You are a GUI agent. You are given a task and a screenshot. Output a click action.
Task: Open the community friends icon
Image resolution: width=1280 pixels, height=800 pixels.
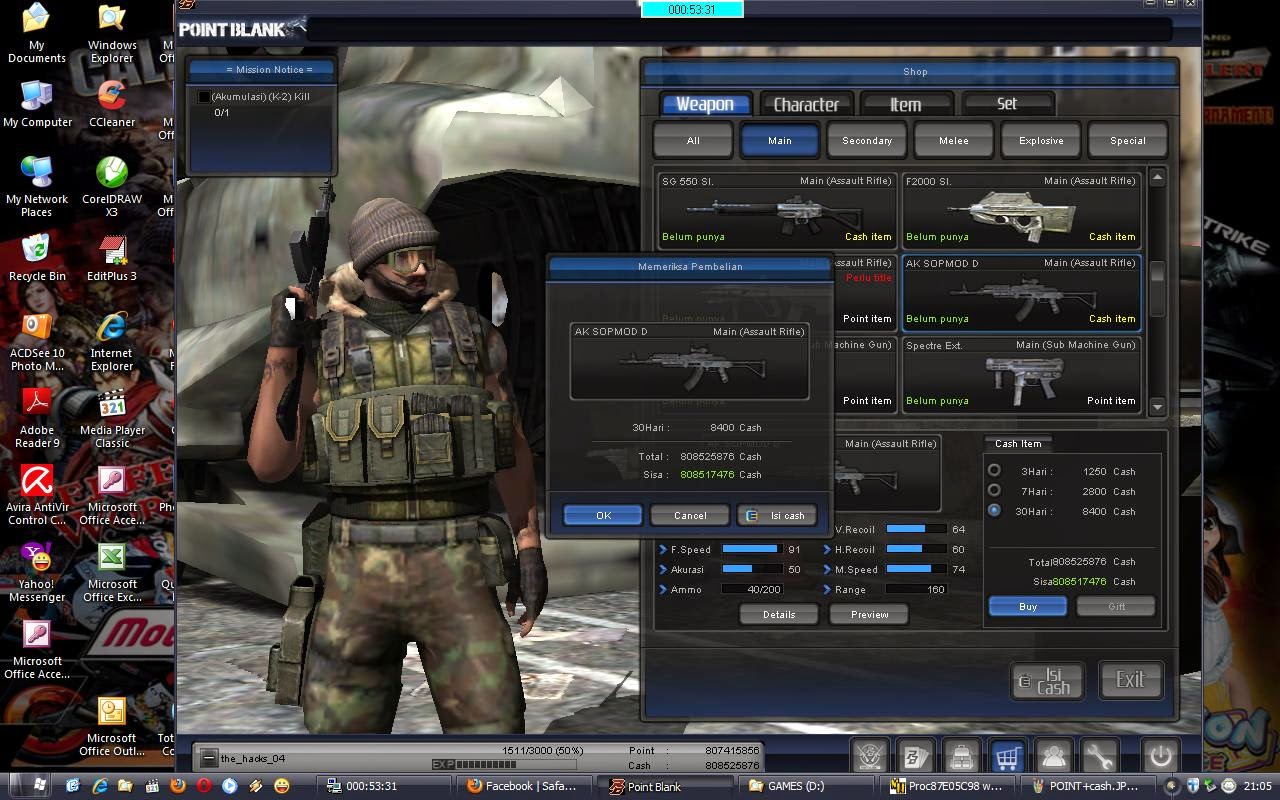click(1053, 757)
